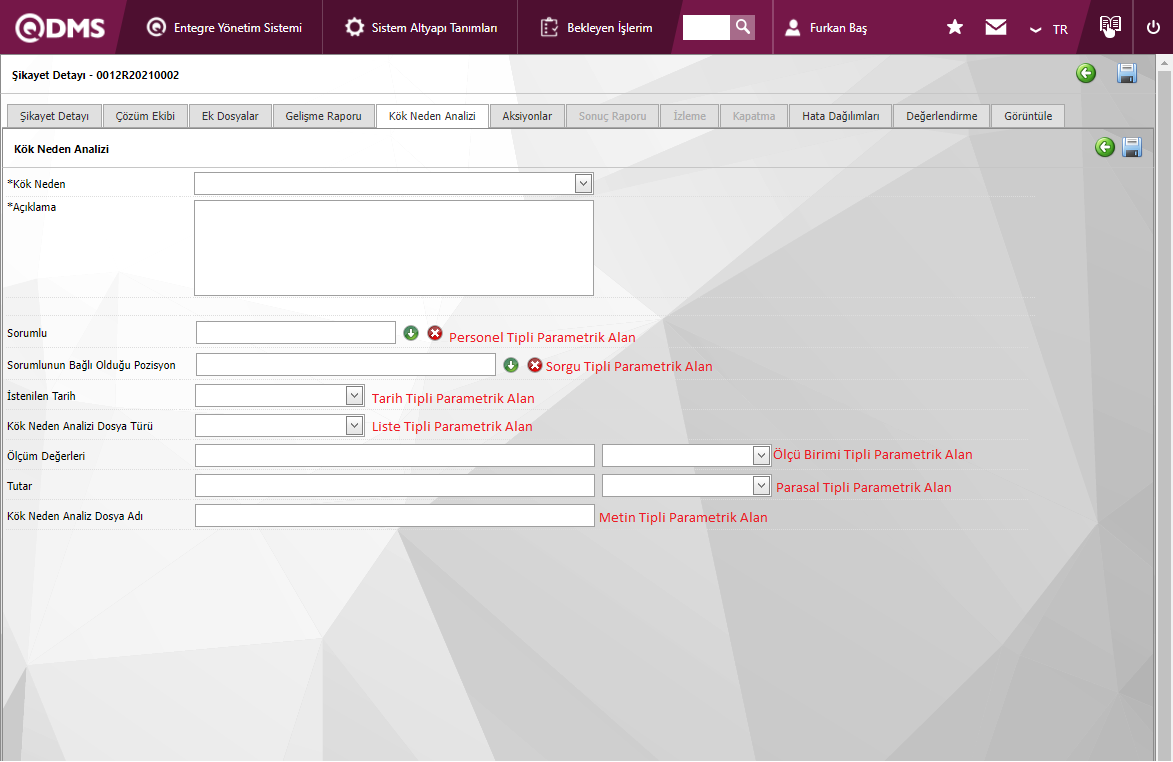Click green select arrow next to Sorumlu
This screenshot has height=762, width=1173.
tap(411, 333)
